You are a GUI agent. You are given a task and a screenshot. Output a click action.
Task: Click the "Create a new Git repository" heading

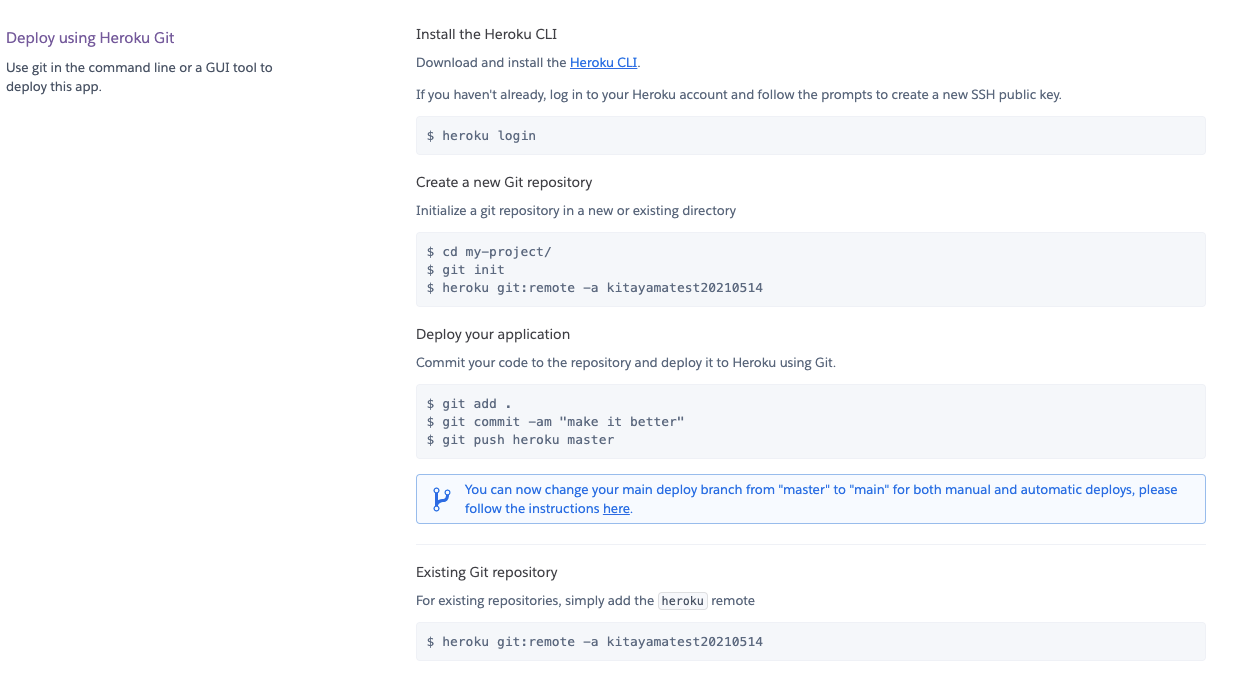click(x=504, y=182)
